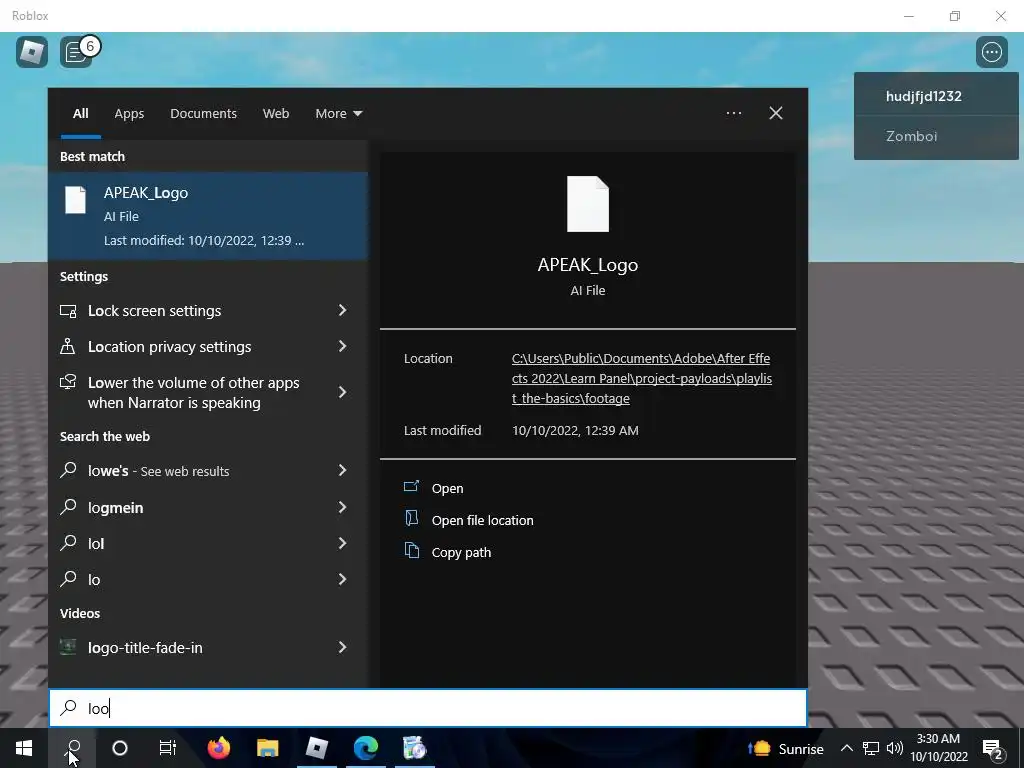Screen dimensions: 1024x768
Task: Click the large APEAK_Logo file icon
Action: pos(588,204)
